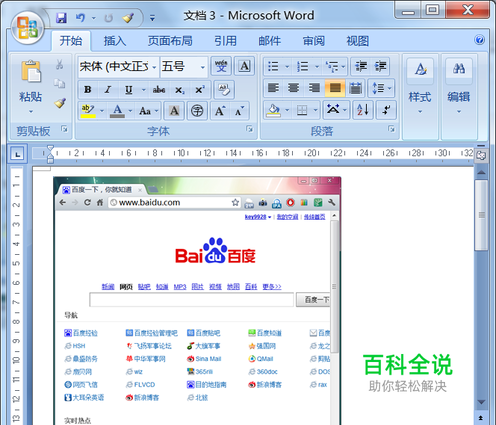Open Word help question mark

pyautogui.click(x=479, y=40)
